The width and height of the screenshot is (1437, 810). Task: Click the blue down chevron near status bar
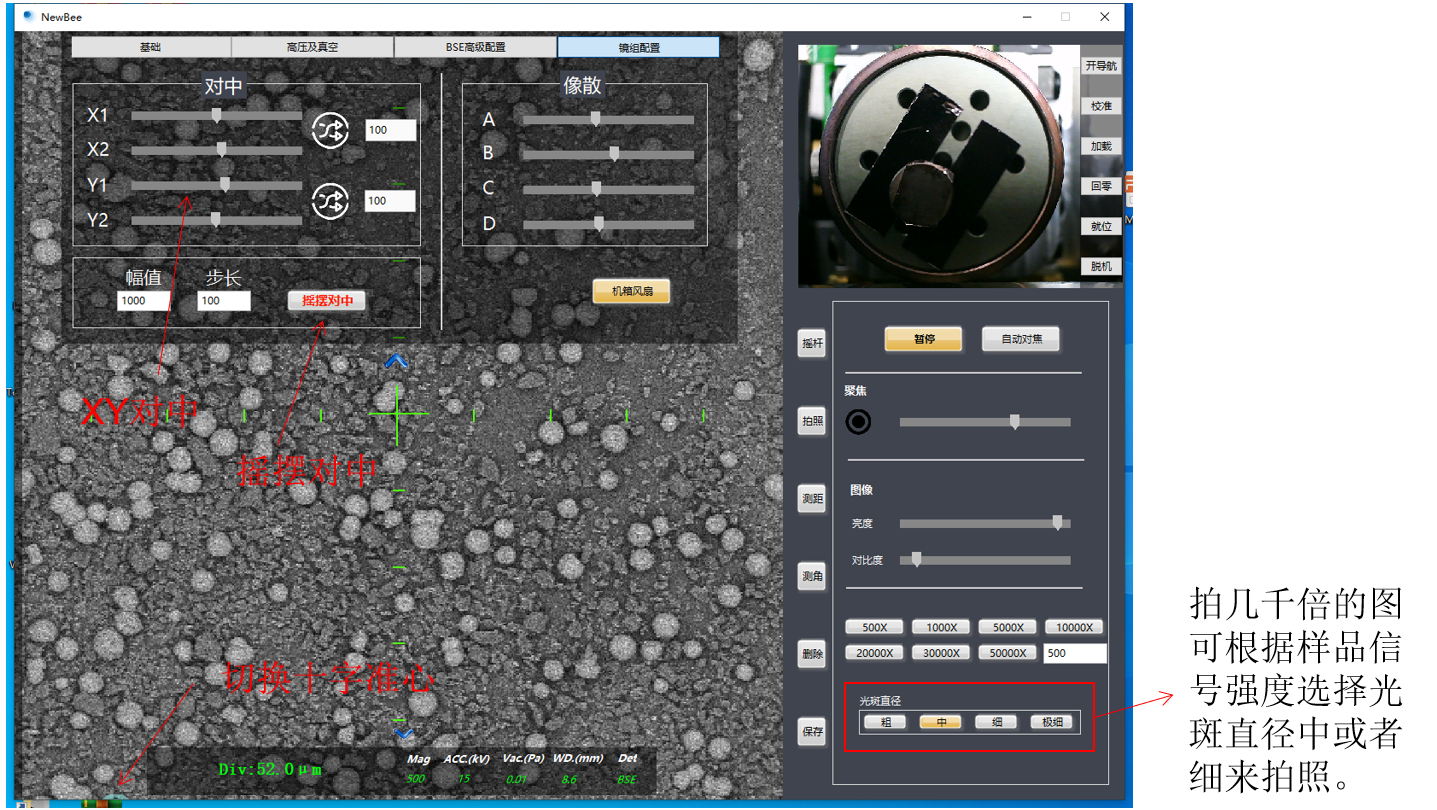404,733
